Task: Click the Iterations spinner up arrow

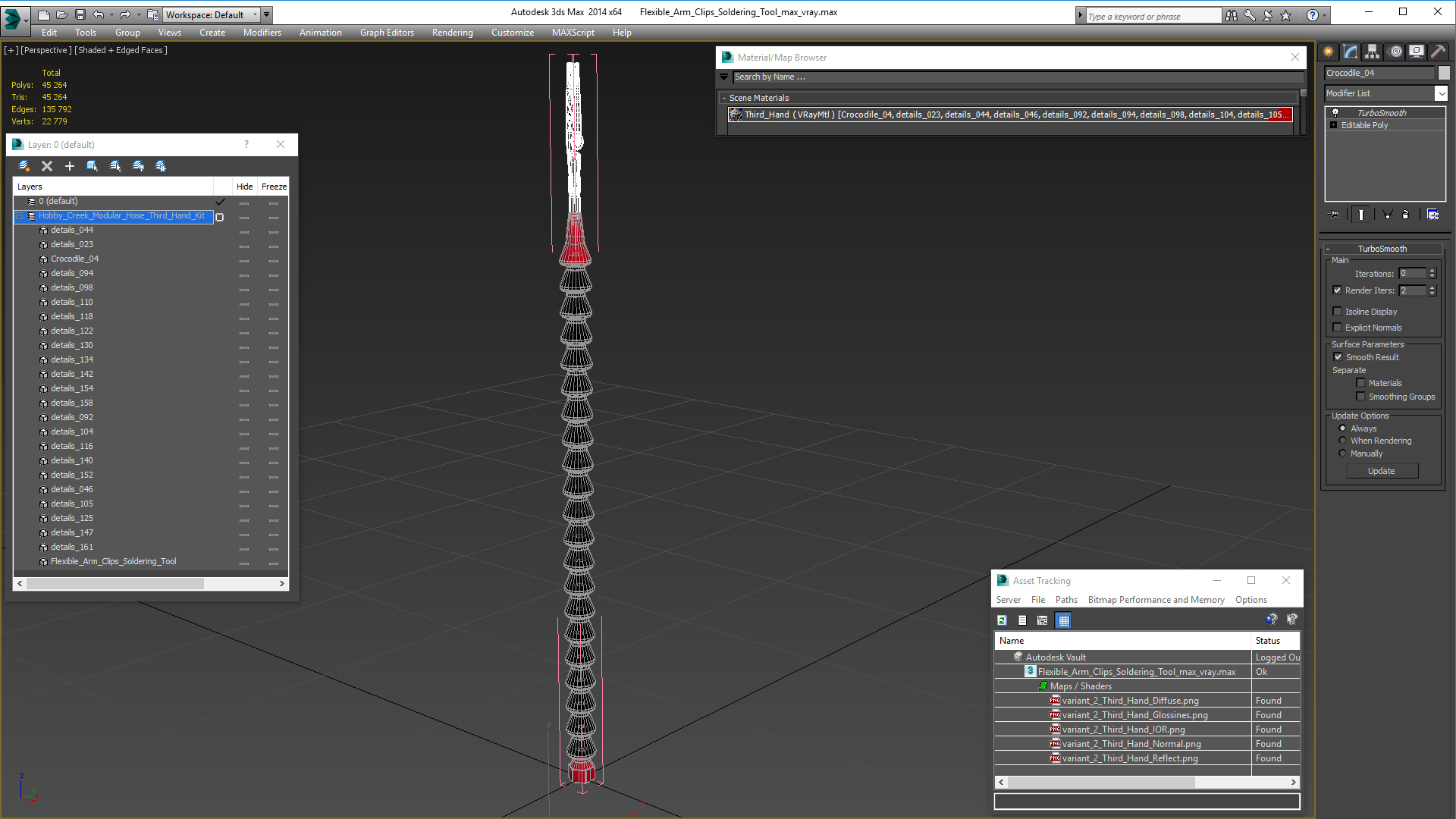Action: (1432, 271)
